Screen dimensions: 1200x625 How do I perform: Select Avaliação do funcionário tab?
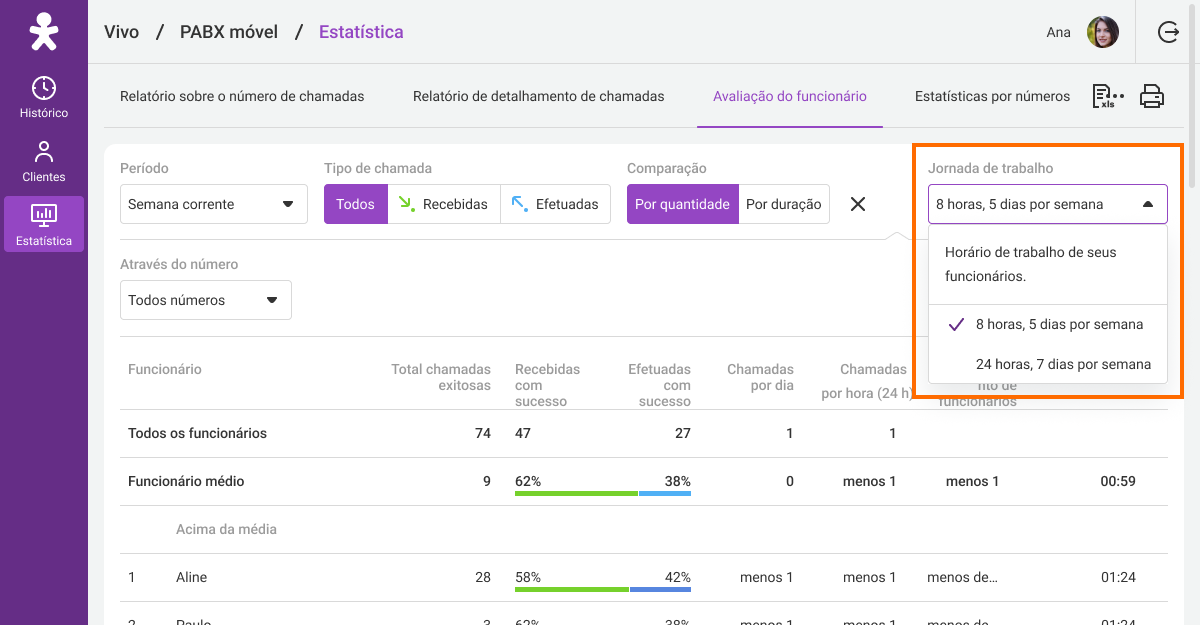click(x=790, y=96)
